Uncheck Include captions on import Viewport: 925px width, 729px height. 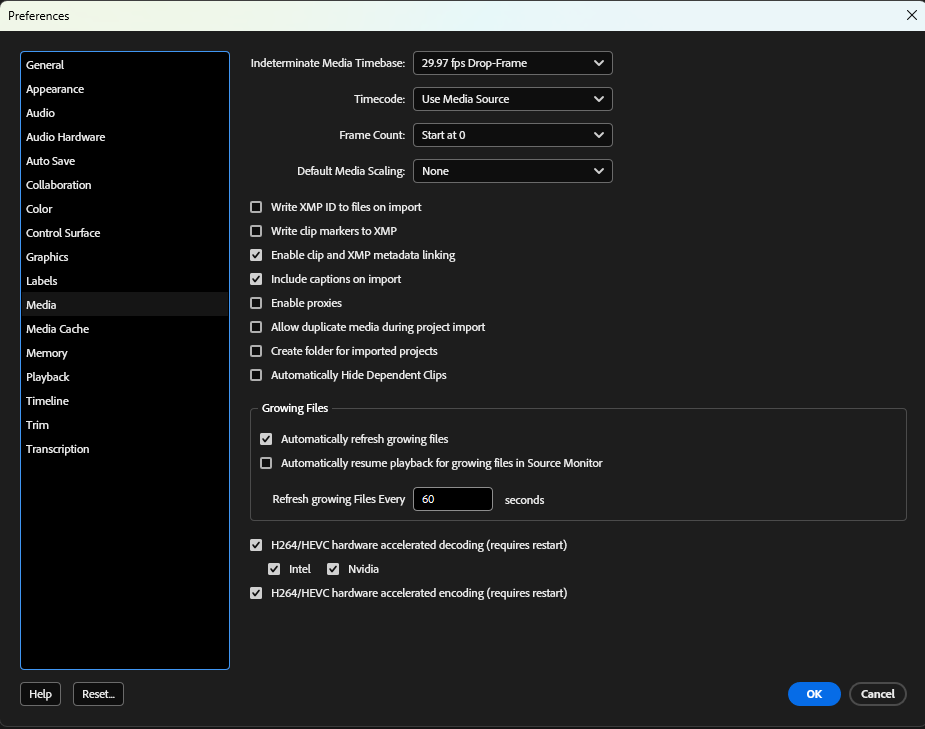click(x=256, y=279)
